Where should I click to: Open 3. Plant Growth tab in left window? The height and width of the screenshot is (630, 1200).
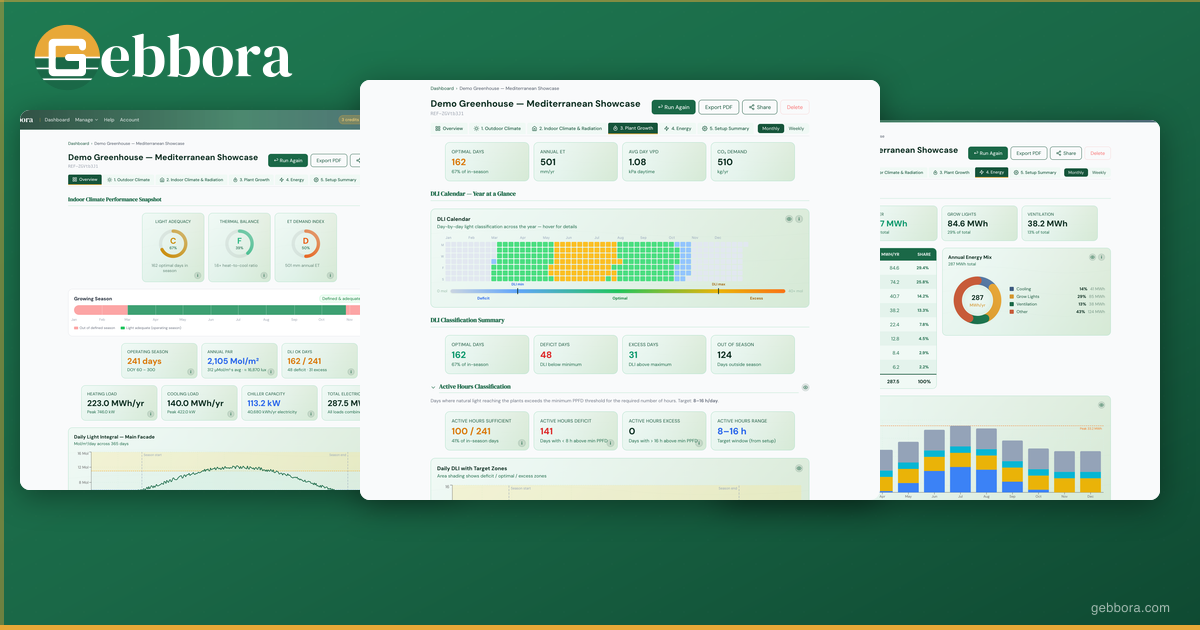point(252,180)
